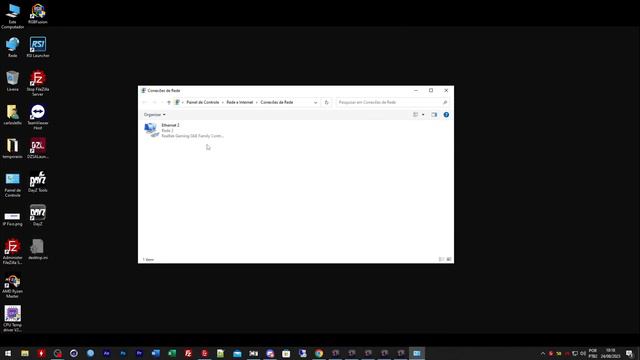Open IP Fixo.png file on desktop
This screenshot has height=360, width=640.
point(13,218)
